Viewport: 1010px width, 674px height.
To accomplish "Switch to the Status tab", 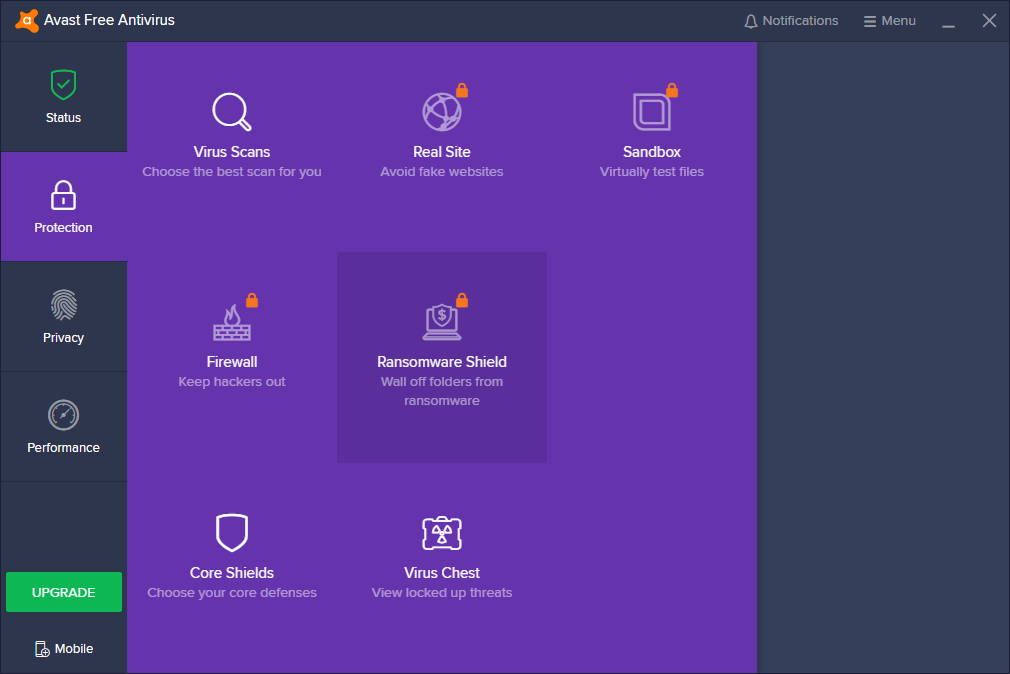I will click(63, 97).
